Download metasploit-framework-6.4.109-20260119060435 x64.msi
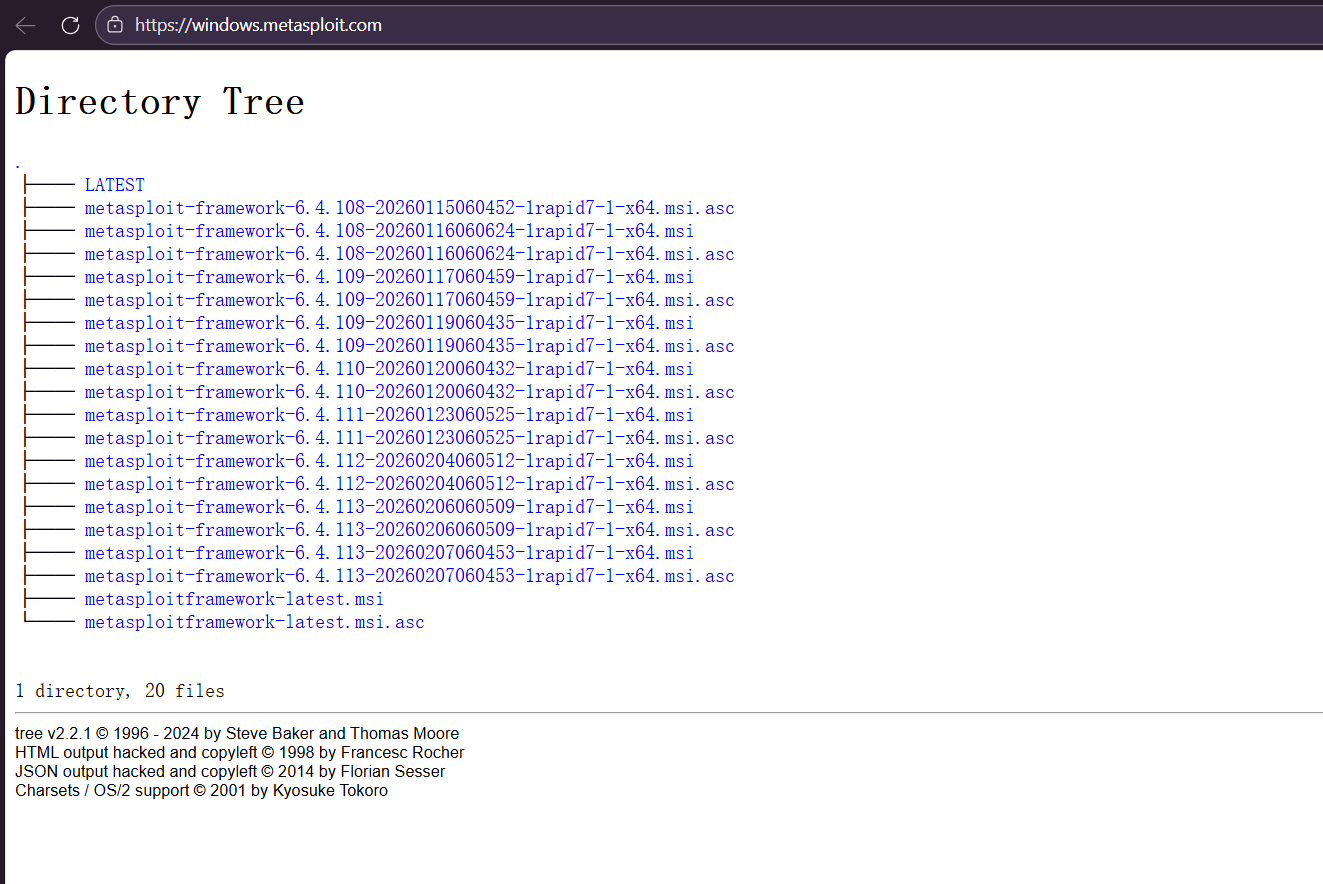The width and height of the screenshot is (1323, 884). 389,323
